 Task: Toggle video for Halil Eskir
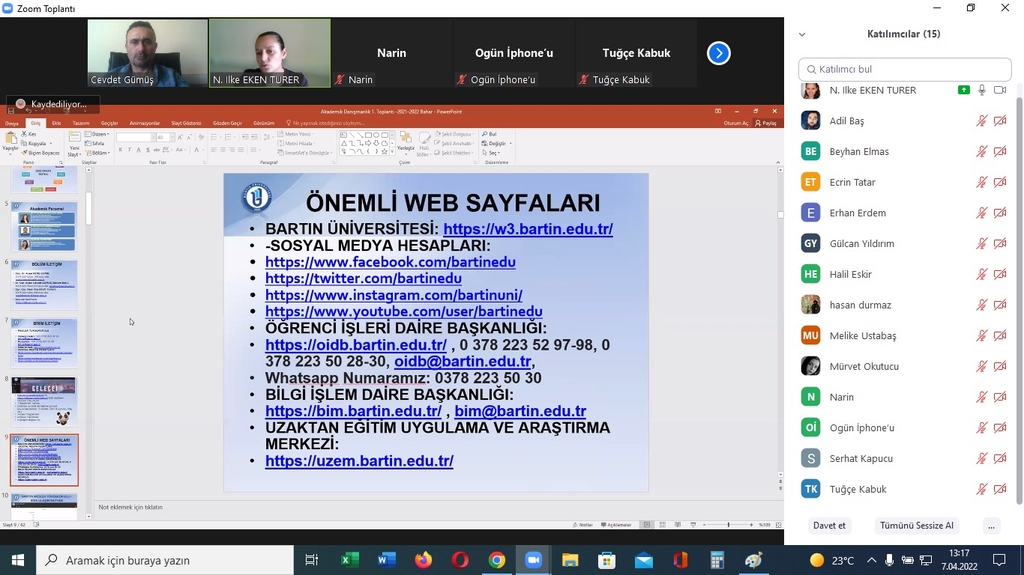point(1000,274)
